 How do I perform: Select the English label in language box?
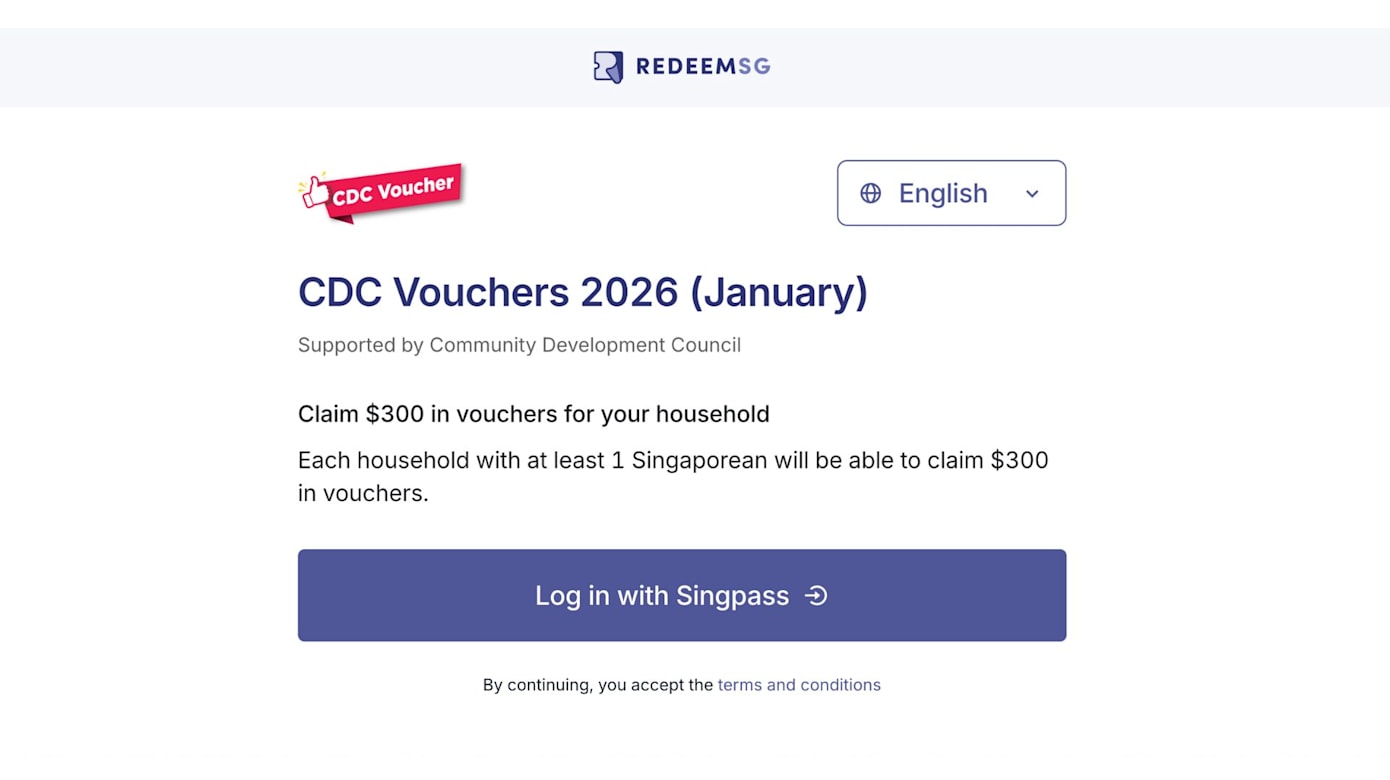[x=942, y=193]
